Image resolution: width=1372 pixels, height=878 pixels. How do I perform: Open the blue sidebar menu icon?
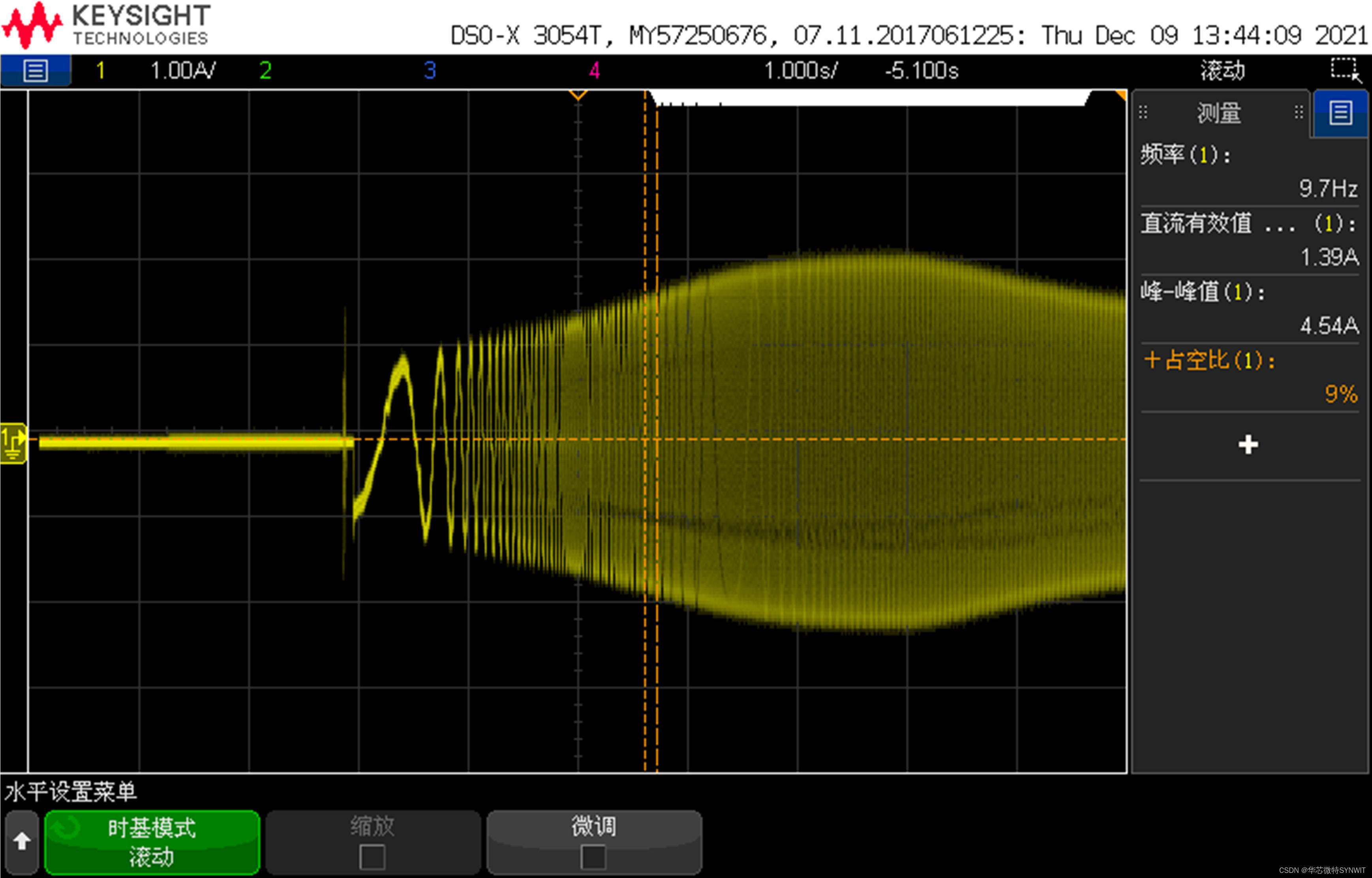click(1340, 113)
